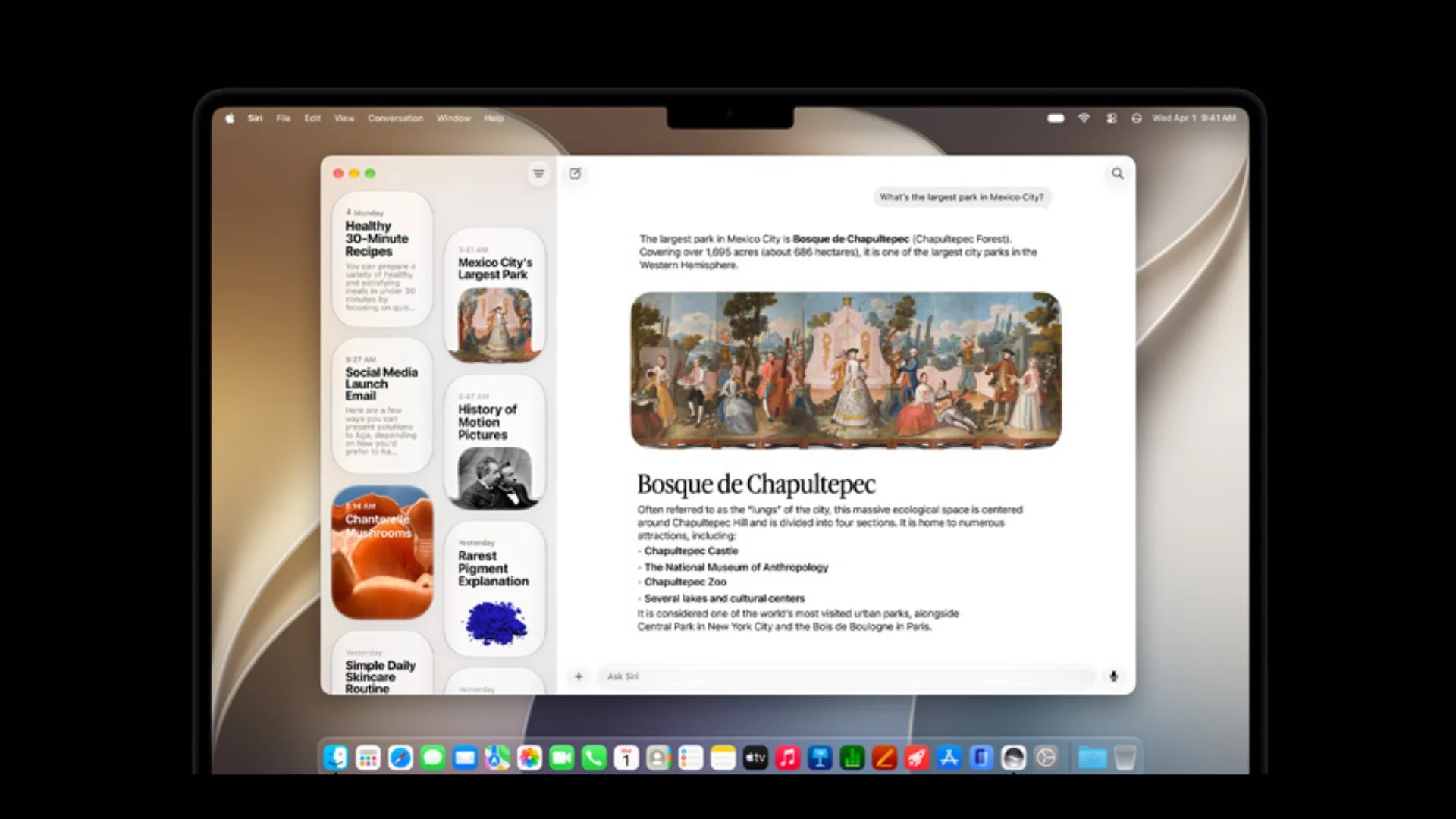Open the Apple menu
Screen dimensions: 1456x819
(x=230, y=118)
